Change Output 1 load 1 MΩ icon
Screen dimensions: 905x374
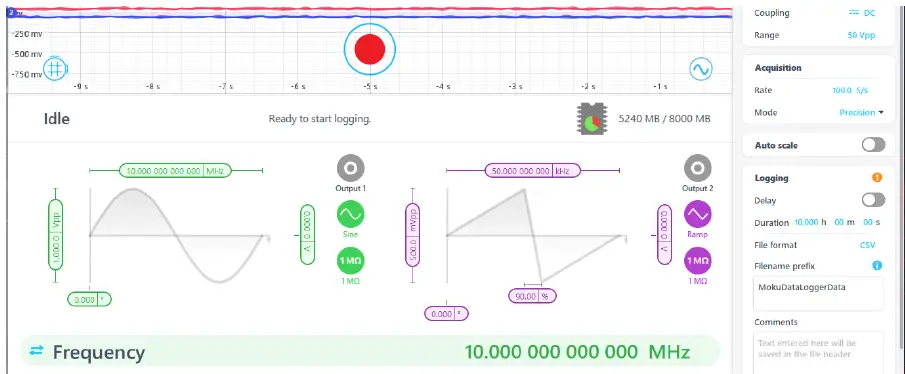350,260
